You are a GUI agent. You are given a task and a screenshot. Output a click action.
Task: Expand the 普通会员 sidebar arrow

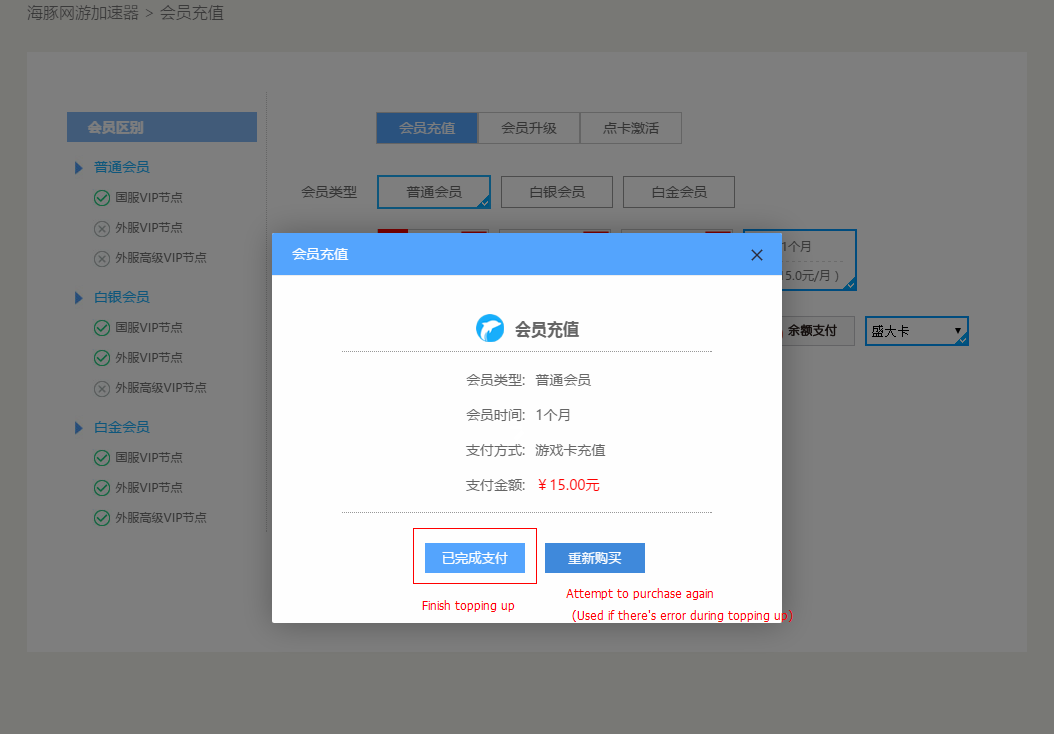point(79,167)
